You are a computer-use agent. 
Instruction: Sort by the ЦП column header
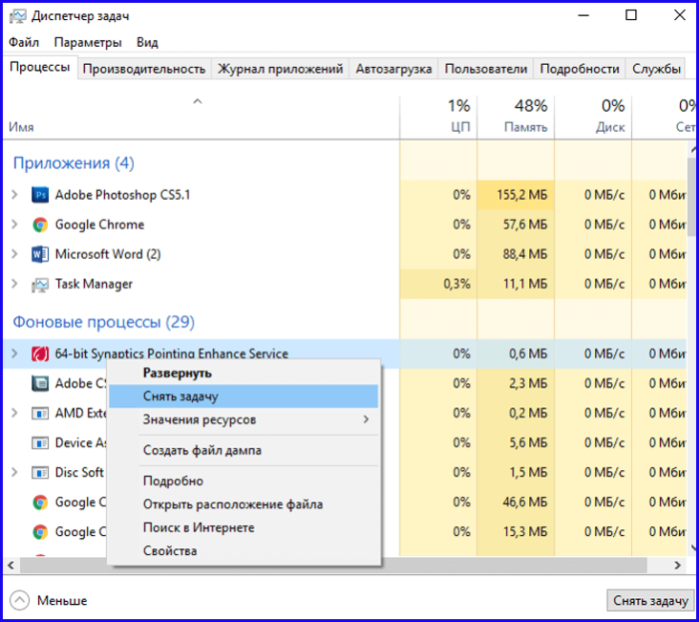click(438, 117)
